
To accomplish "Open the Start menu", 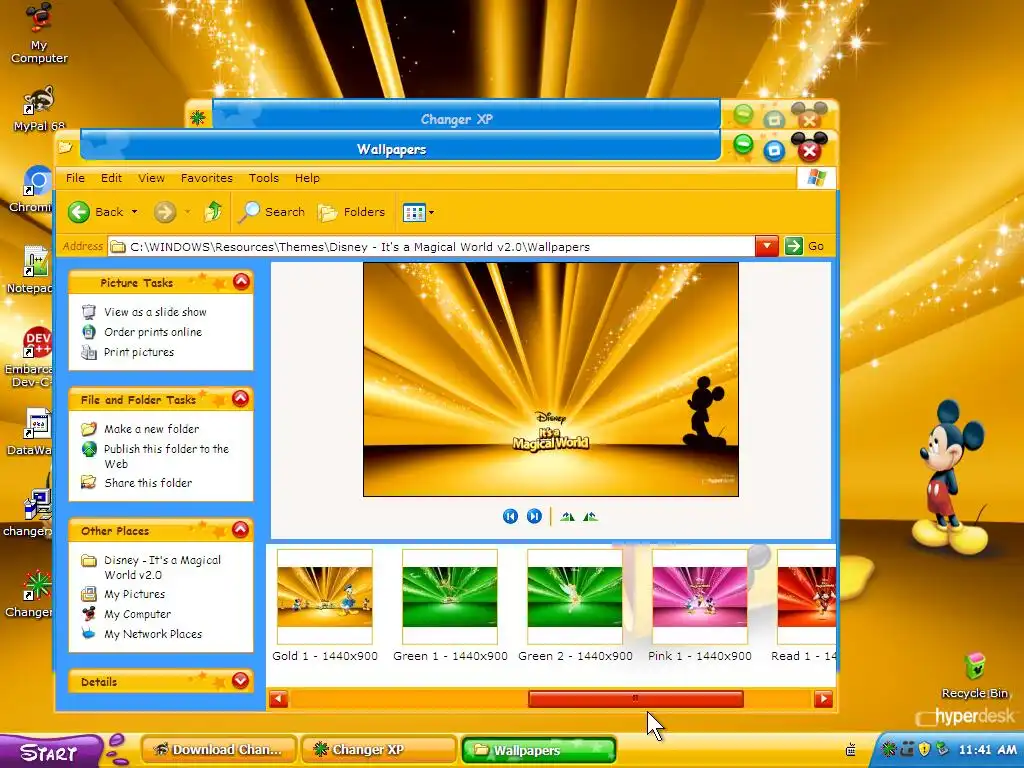I will tap(51, 752).
